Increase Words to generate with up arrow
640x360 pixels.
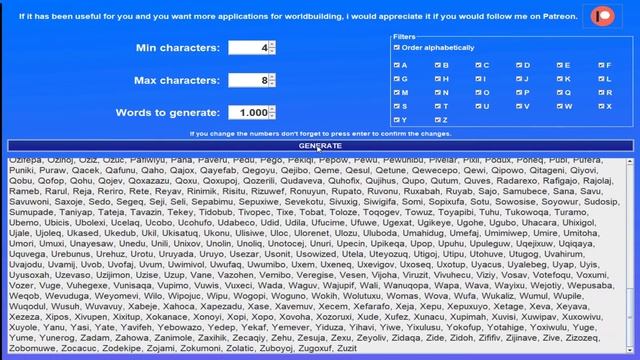tap(272, 109)
